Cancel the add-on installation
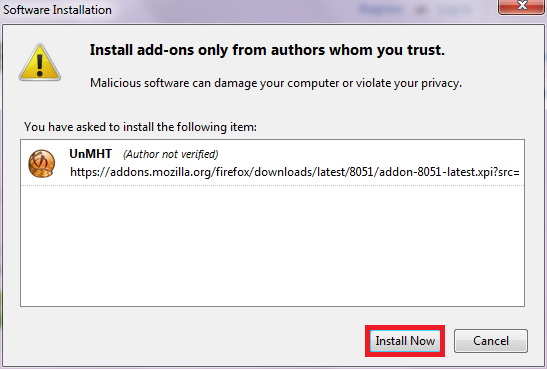Screen dimensions: 547x369 (x=490, y=341)
